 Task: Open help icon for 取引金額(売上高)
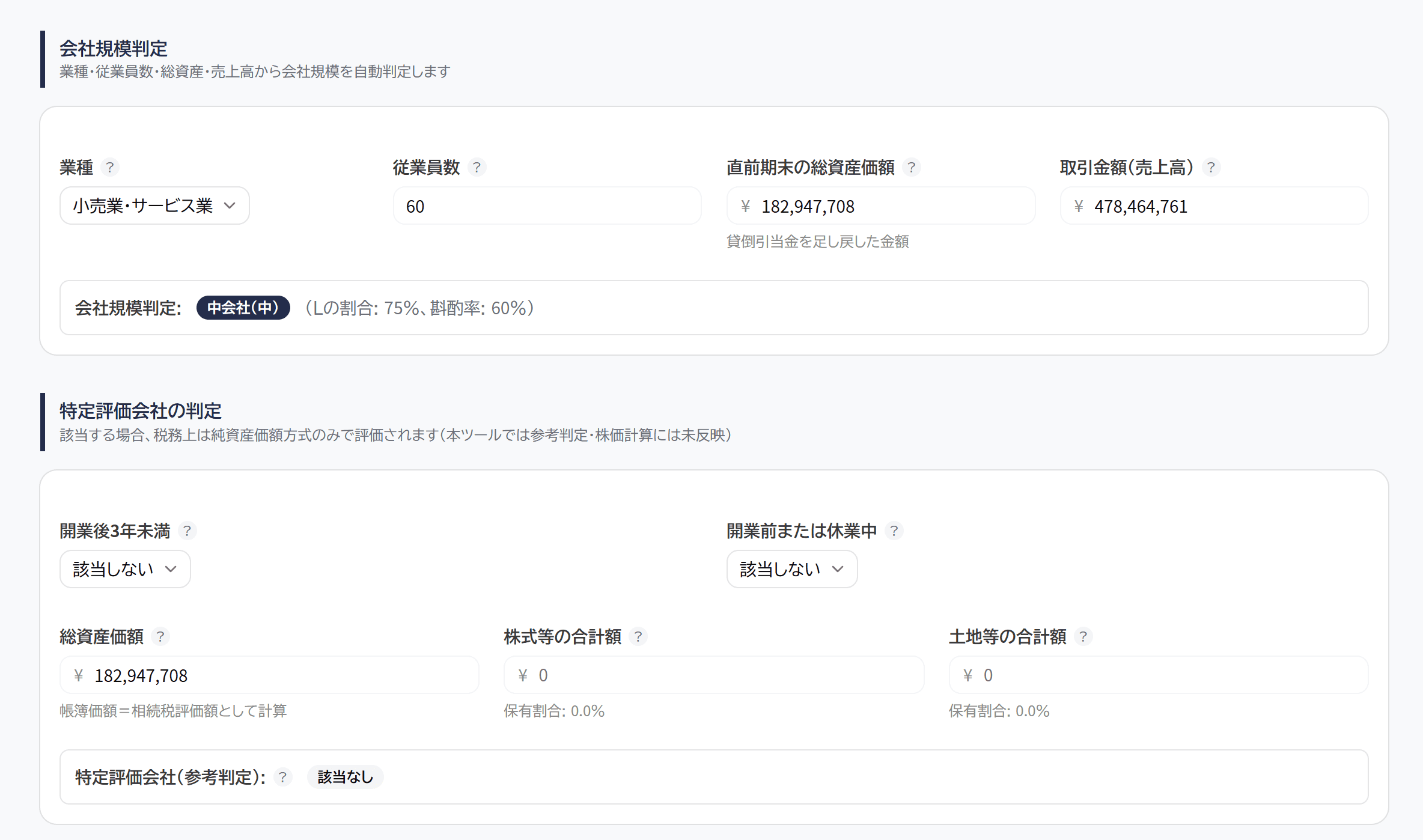point(1211,167)
